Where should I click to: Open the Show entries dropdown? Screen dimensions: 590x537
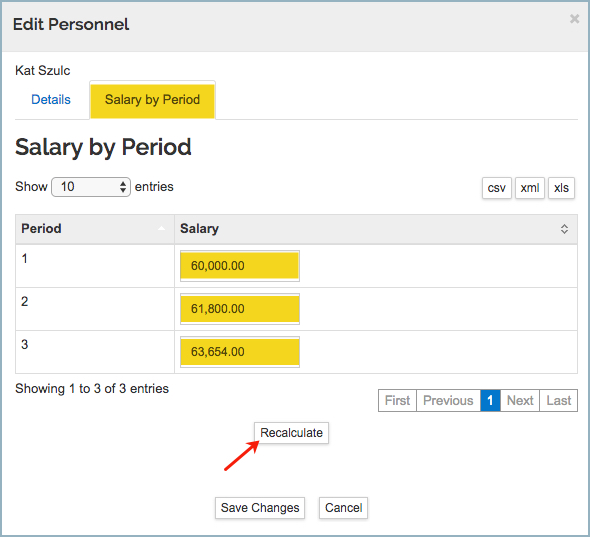pos(91,187)
